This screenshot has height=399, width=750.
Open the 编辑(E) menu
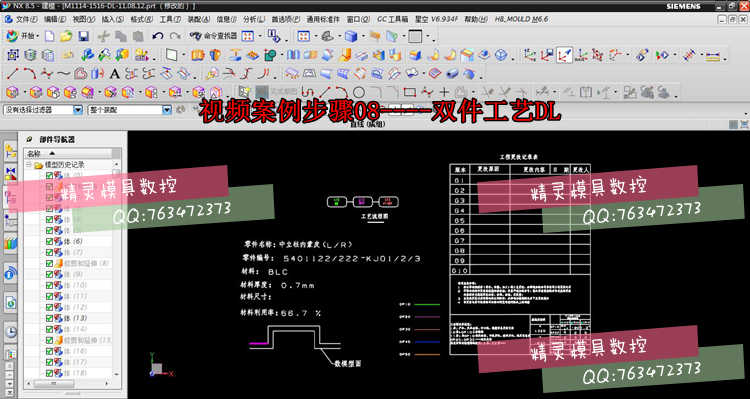[55, 20]
